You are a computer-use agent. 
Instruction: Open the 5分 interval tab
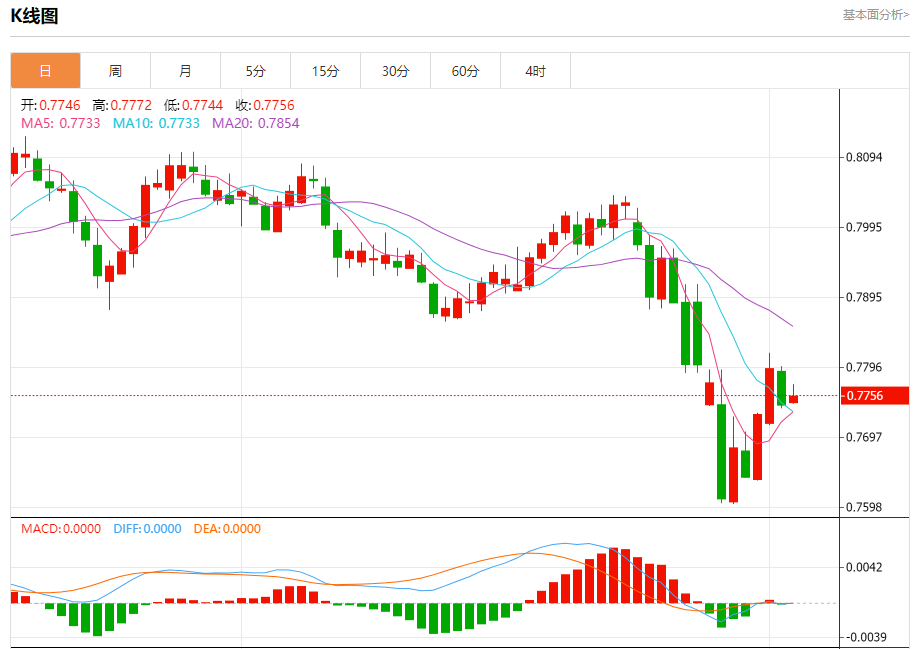point(255,71)
